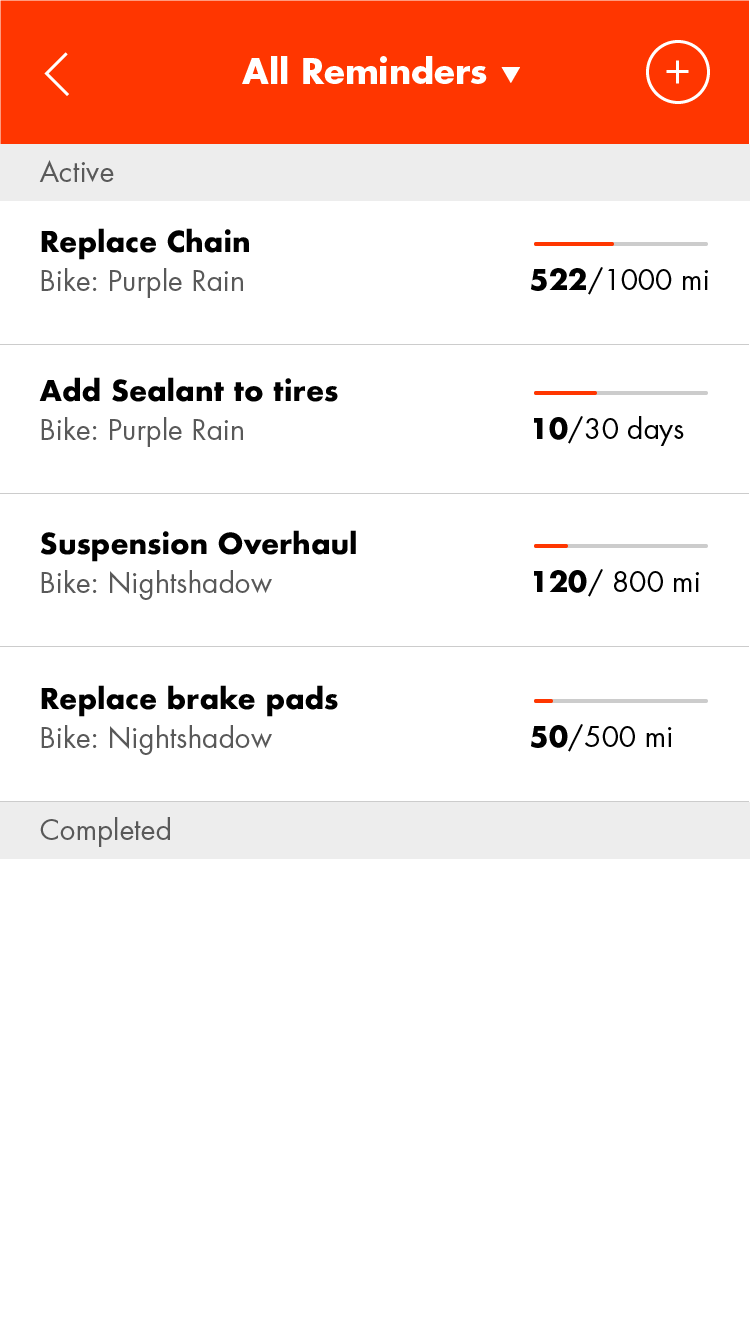The image size is (750, 1334).
Task: Open the Replace brake pads reminder
Action: coord(189,699)
